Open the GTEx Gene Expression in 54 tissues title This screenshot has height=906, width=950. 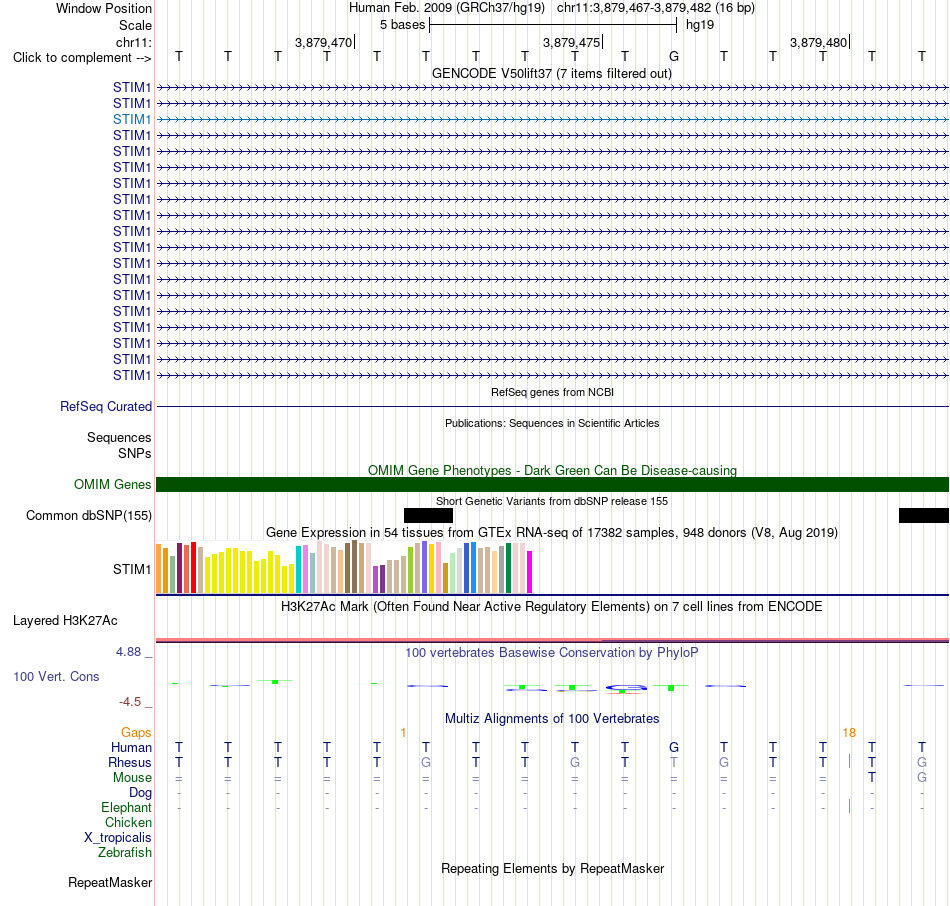(x=552, y=533)
